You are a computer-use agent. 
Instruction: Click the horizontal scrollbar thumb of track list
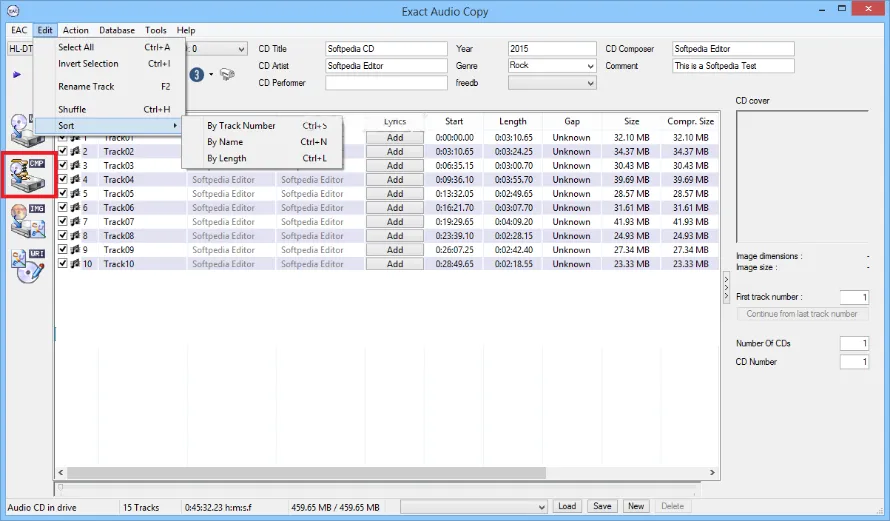tap(307, 472)
